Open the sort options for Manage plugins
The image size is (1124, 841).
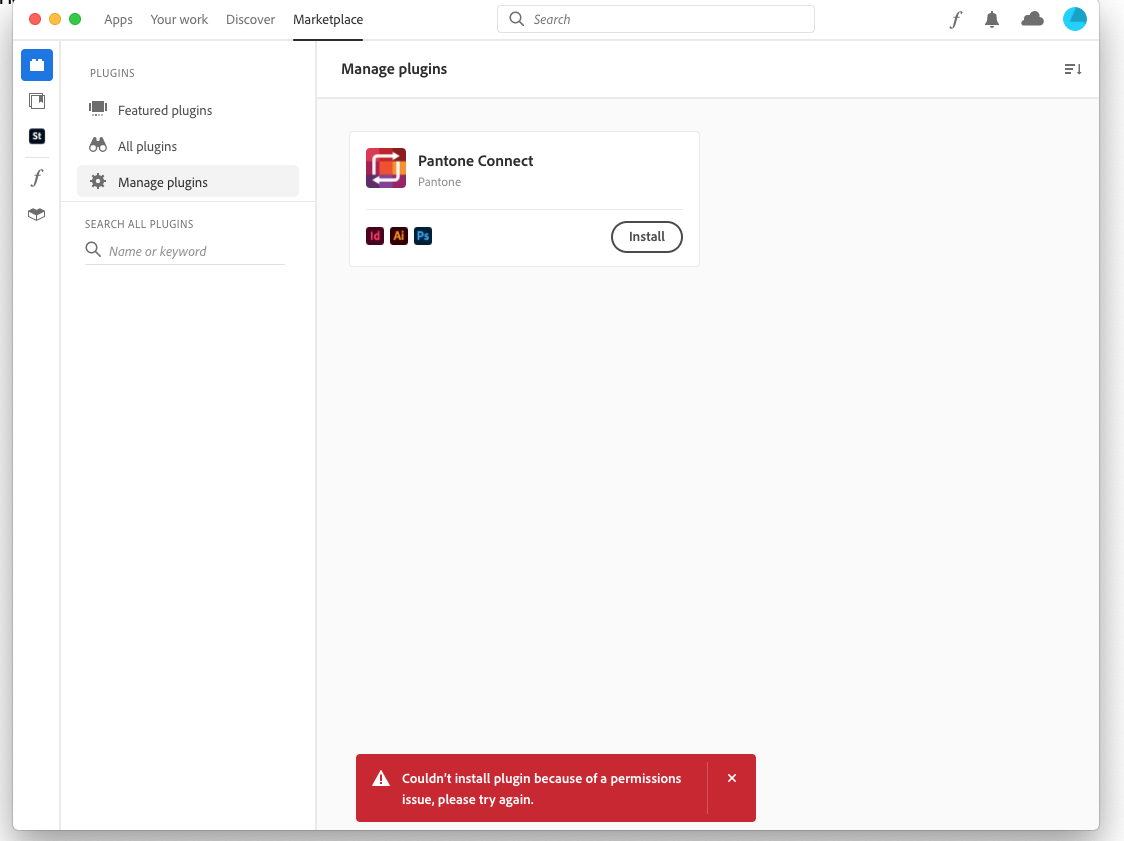1072,68
